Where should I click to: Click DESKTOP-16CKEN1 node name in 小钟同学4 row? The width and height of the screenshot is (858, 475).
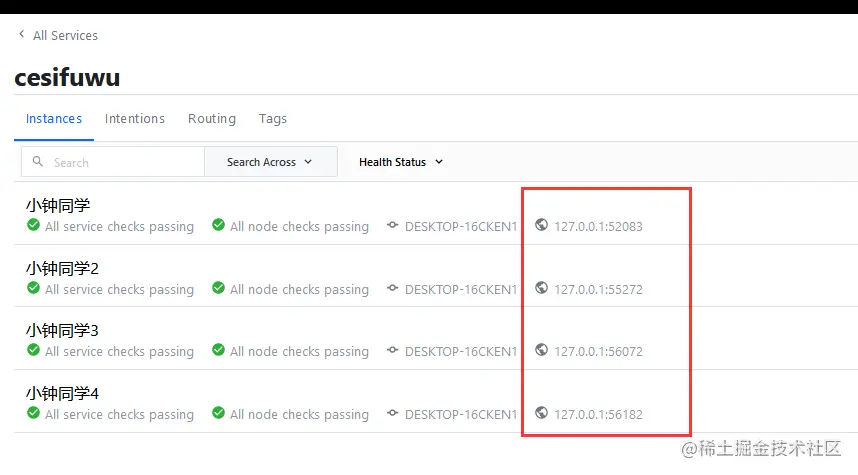(461, 414)
